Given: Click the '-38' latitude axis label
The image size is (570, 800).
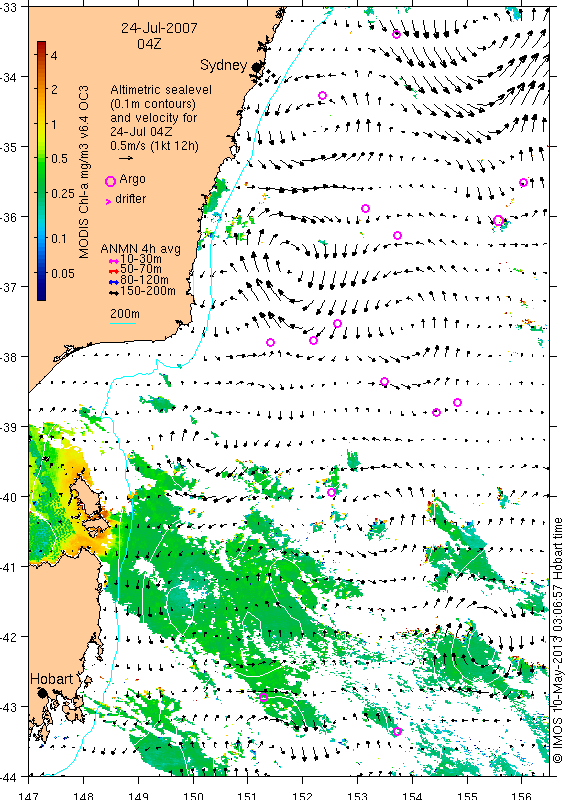Looking at the screenshot, I should point(8,357).
